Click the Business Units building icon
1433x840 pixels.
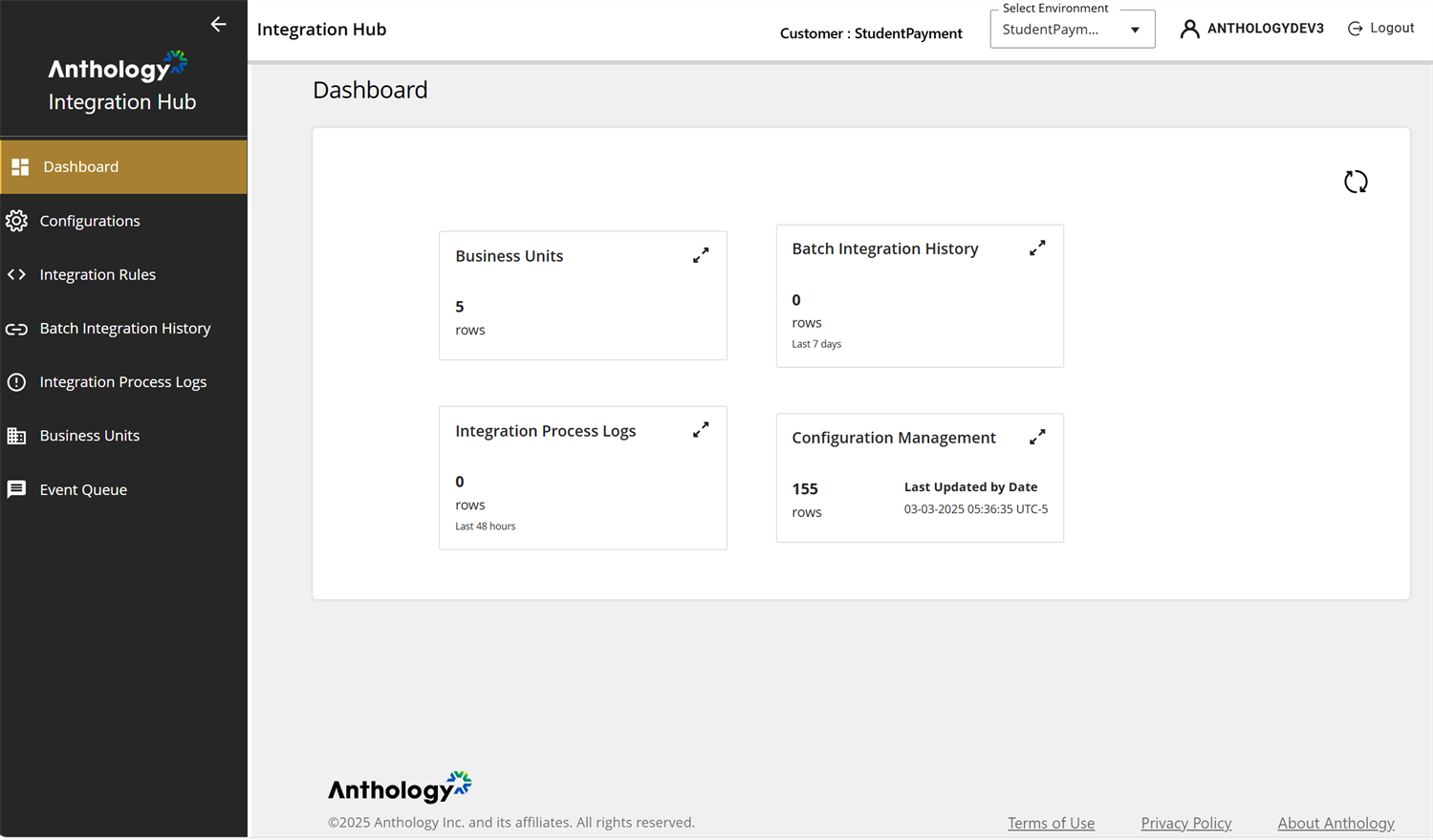click(x=16, y=436)
